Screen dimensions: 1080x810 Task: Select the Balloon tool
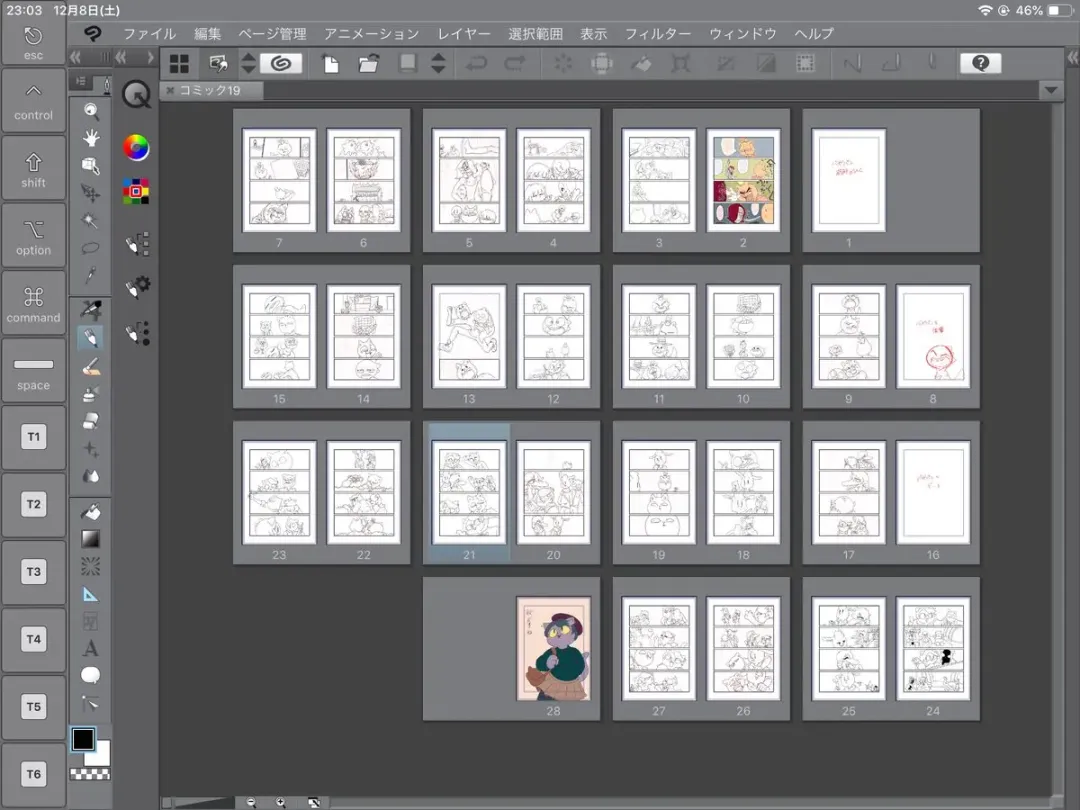[x=91, y=675]
